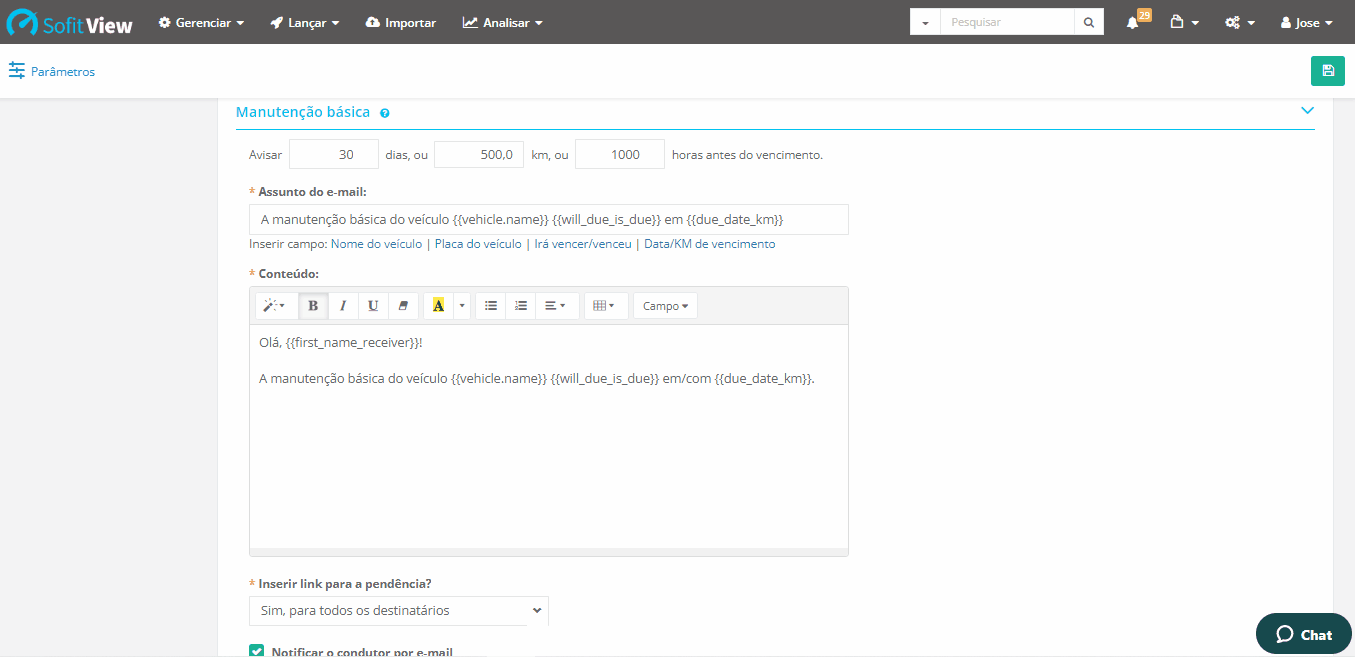Viewport: 1355px width, 657px height.
Task: Click the magnifying glass search button
Action: tap(1089, 22)
